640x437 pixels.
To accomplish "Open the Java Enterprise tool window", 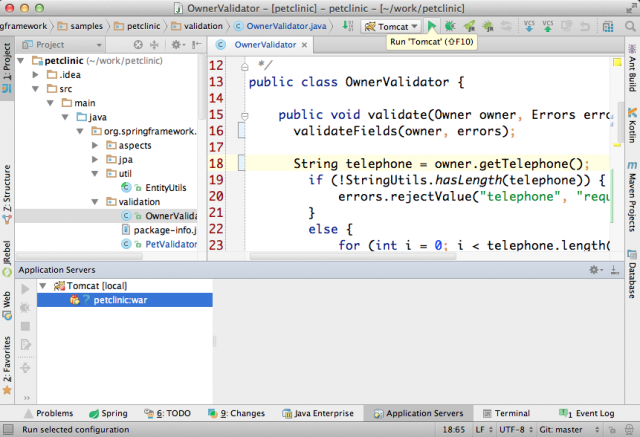I will [318, 413].
